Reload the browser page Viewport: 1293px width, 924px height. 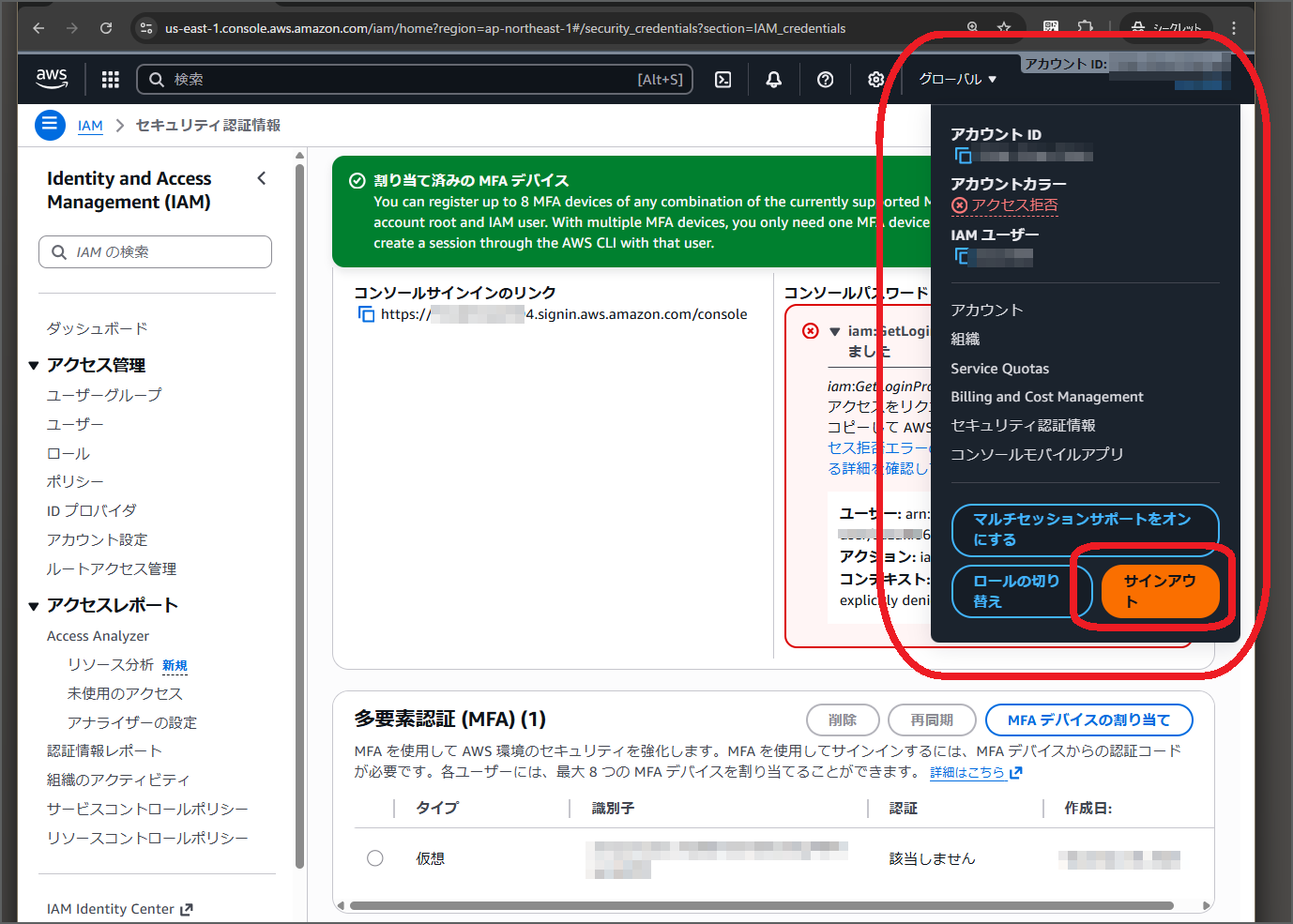tap(106, 28)
